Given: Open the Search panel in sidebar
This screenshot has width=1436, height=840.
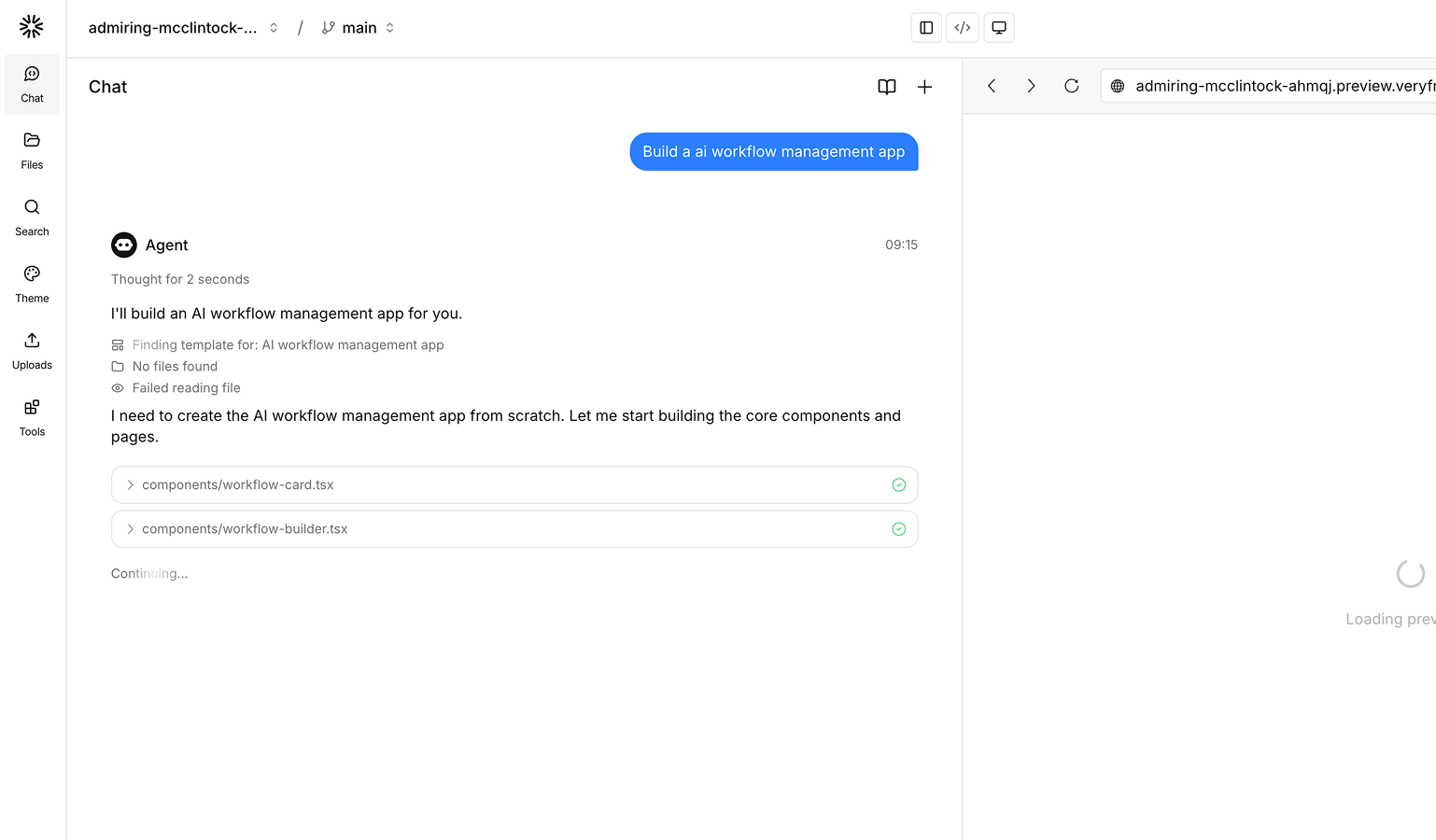Looking at the screenshot, I should pyautogui.click(x=32, y=217).
